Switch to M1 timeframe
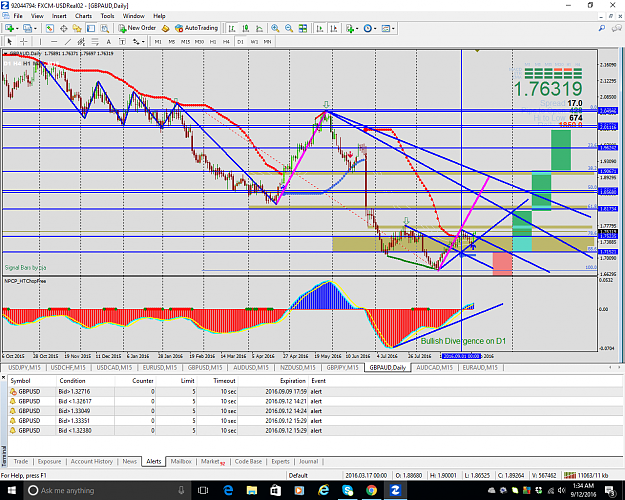Image resolution: width=625 pixels, height=500 pixels. click(158, 41)
